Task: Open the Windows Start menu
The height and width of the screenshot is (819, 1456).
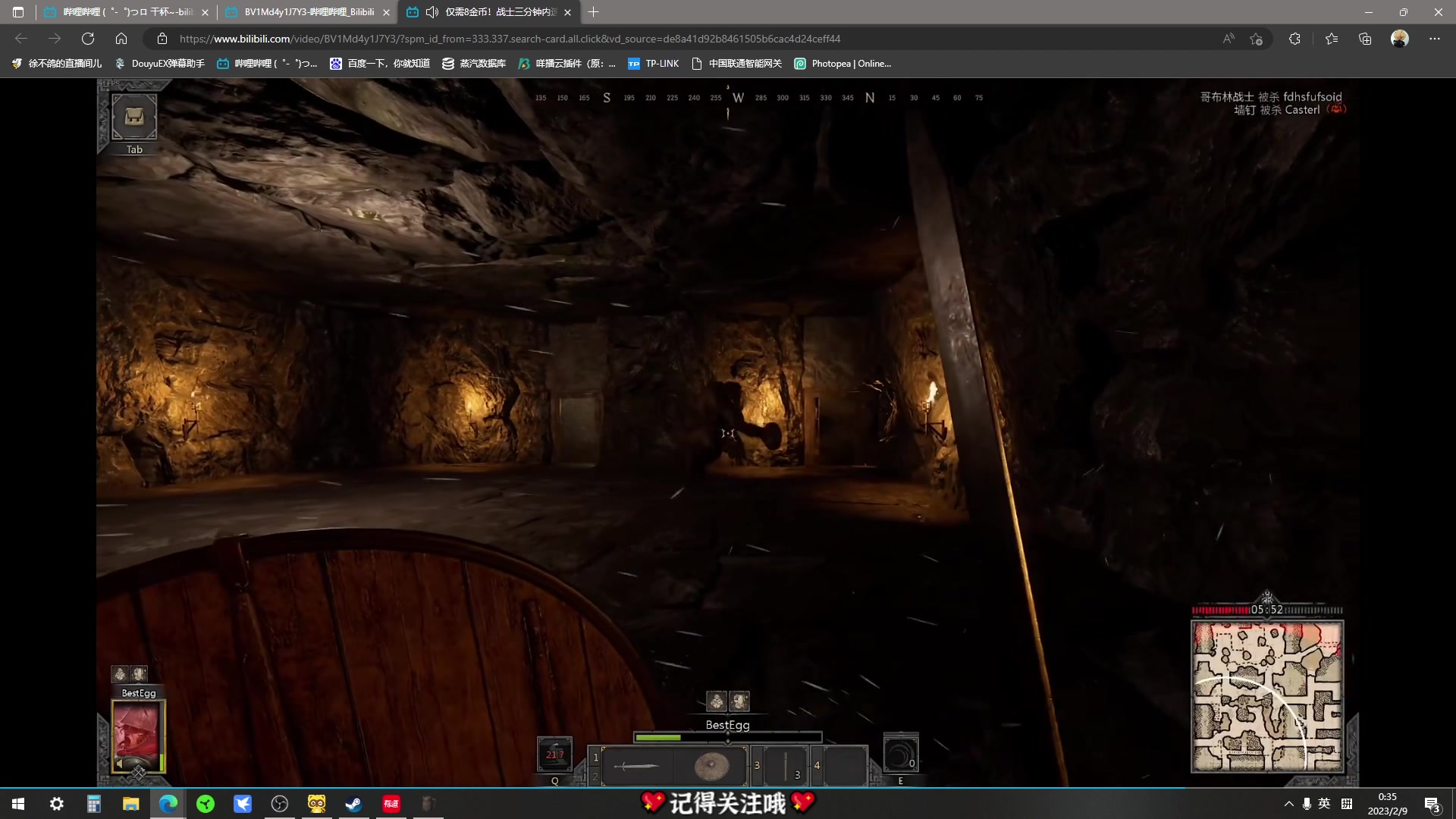Action: (x=18, y=804)
